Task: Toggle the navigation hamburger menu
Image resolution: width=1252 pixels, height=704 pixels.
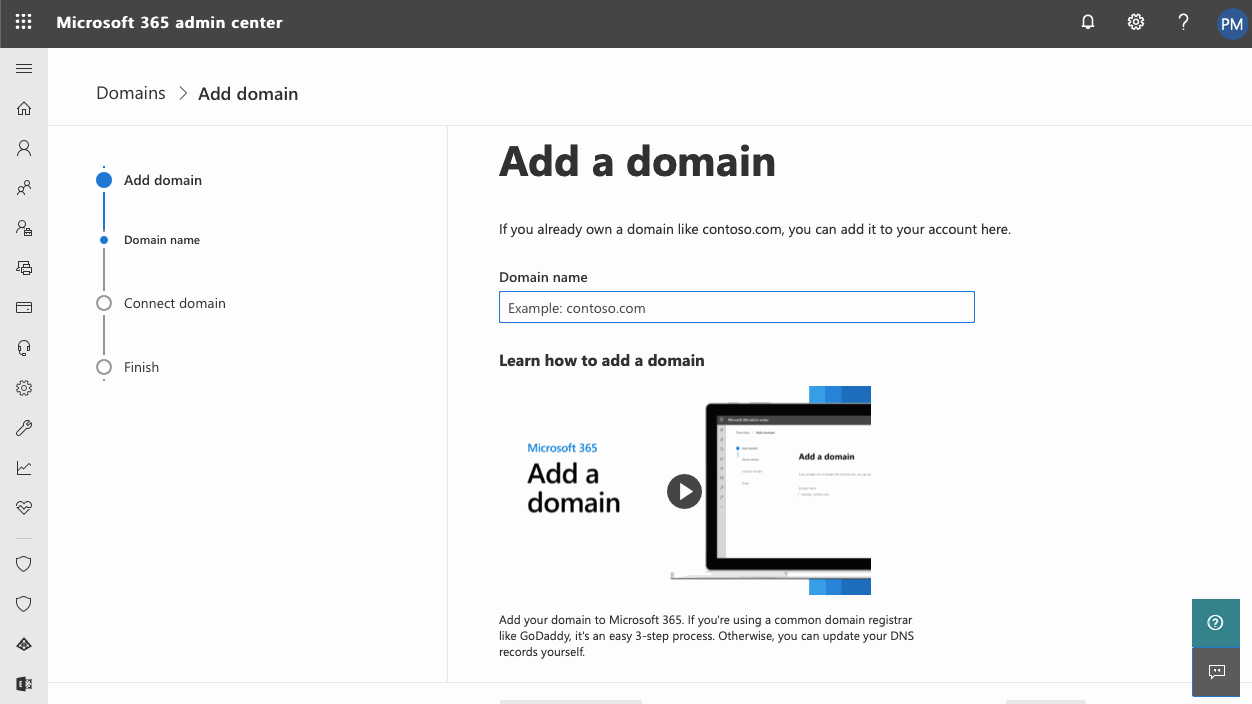Action: 24,68
